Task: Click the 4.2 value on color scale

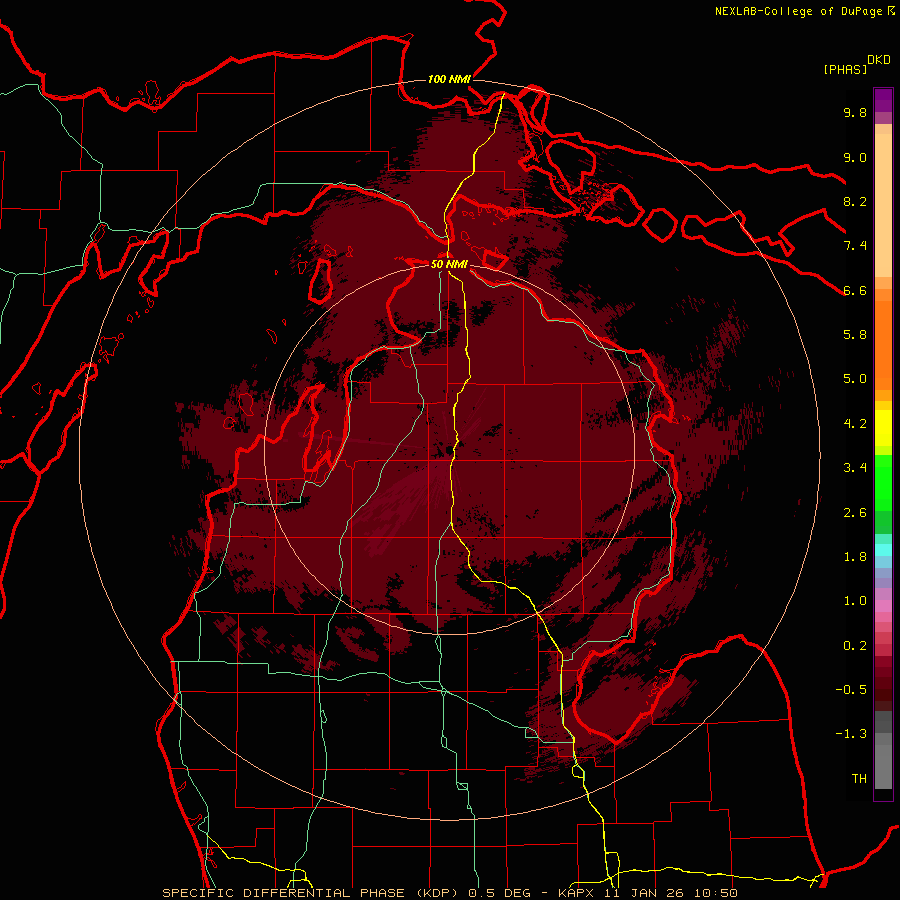Action: (x=855, y=424)
